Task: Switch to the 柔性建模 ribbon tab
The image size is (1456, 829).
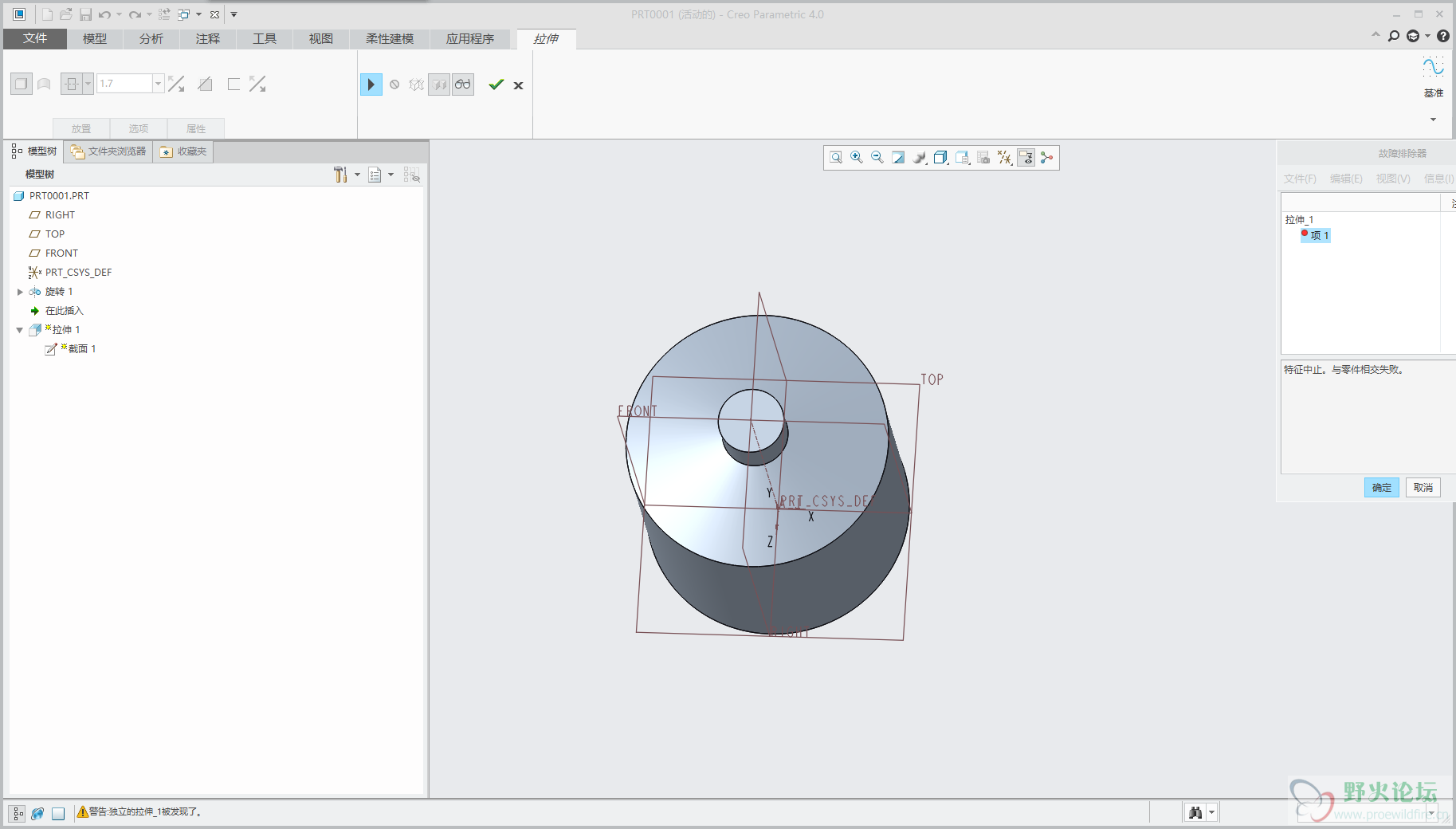Action: (x=390, y=38)
